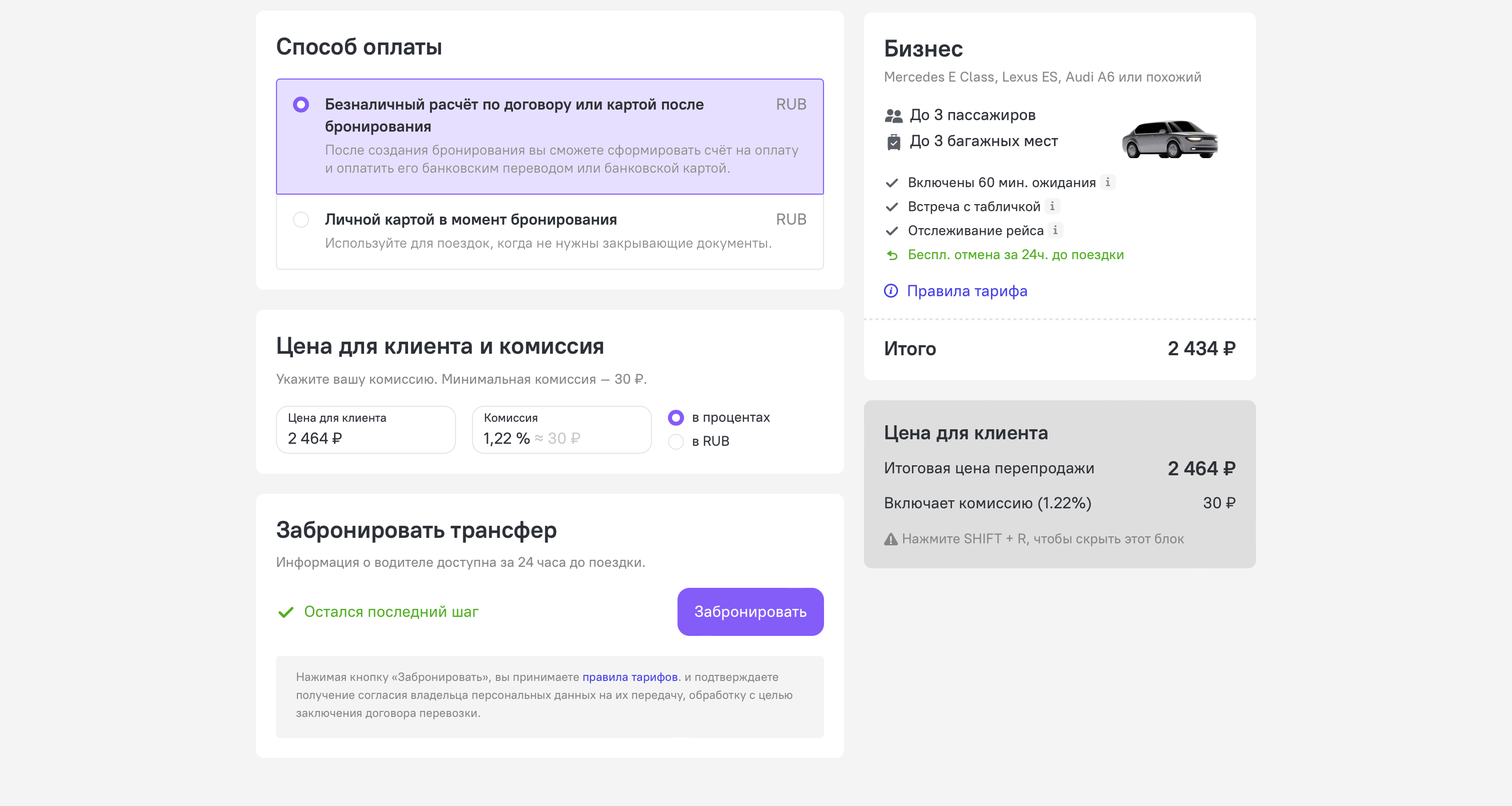This screenshot has width=1512, height=806.
Task: Click 'Нажмите SHIFT + R' hint text
Action: click(x=1042, y=539)
